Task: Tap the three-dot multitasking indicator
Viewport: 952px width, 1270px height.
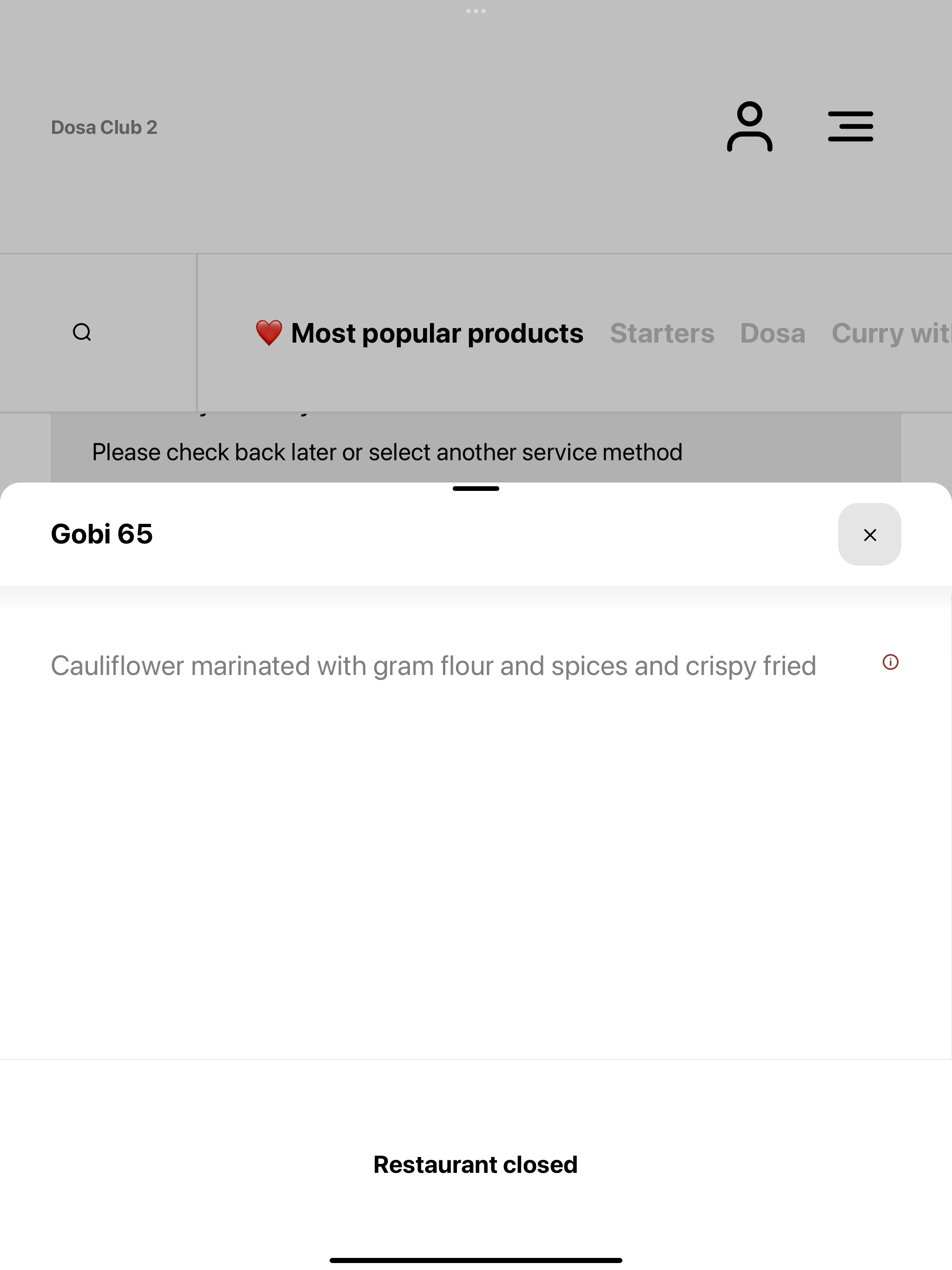Action: tap(476, 11)
